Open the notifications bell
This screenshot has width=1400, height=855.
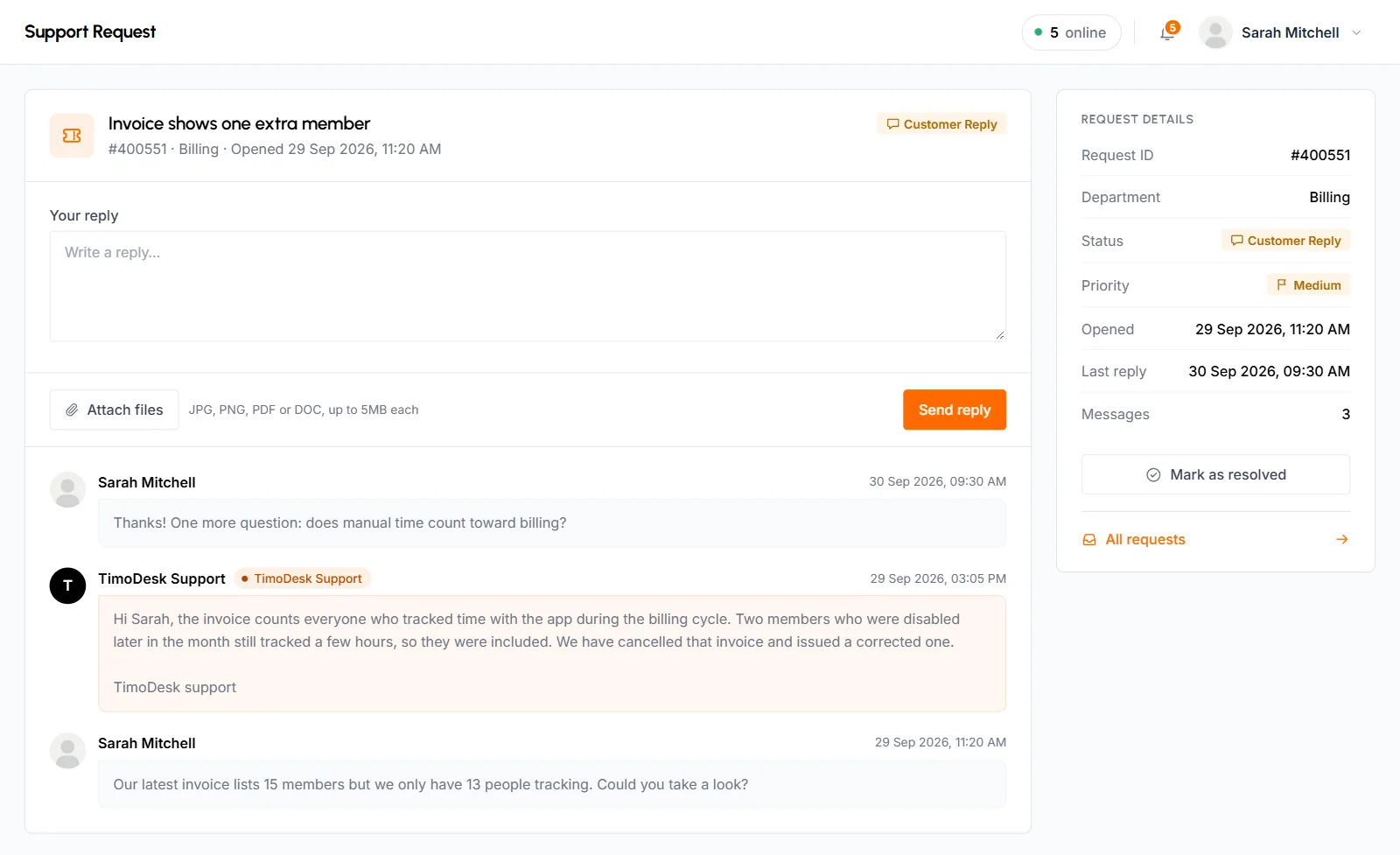[x=1167, y=32]
